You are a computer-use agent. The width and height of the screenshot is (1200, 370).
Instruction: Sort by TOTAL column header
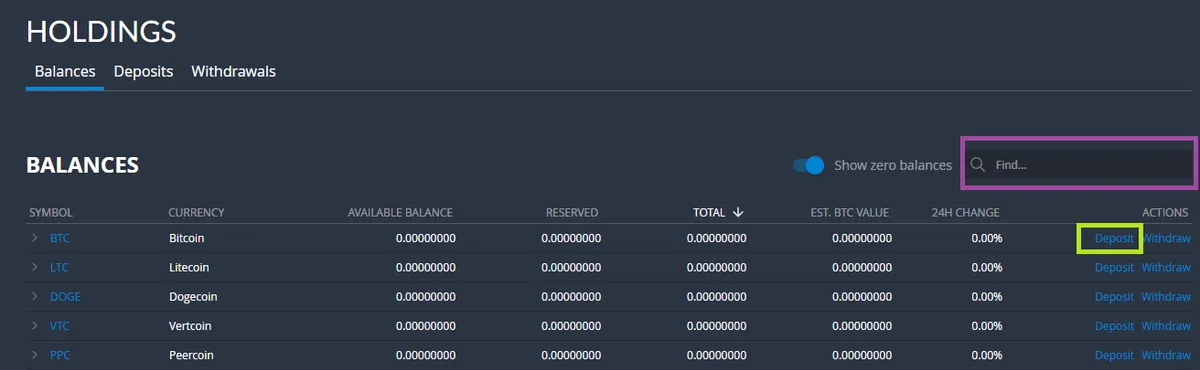point(710,212)
